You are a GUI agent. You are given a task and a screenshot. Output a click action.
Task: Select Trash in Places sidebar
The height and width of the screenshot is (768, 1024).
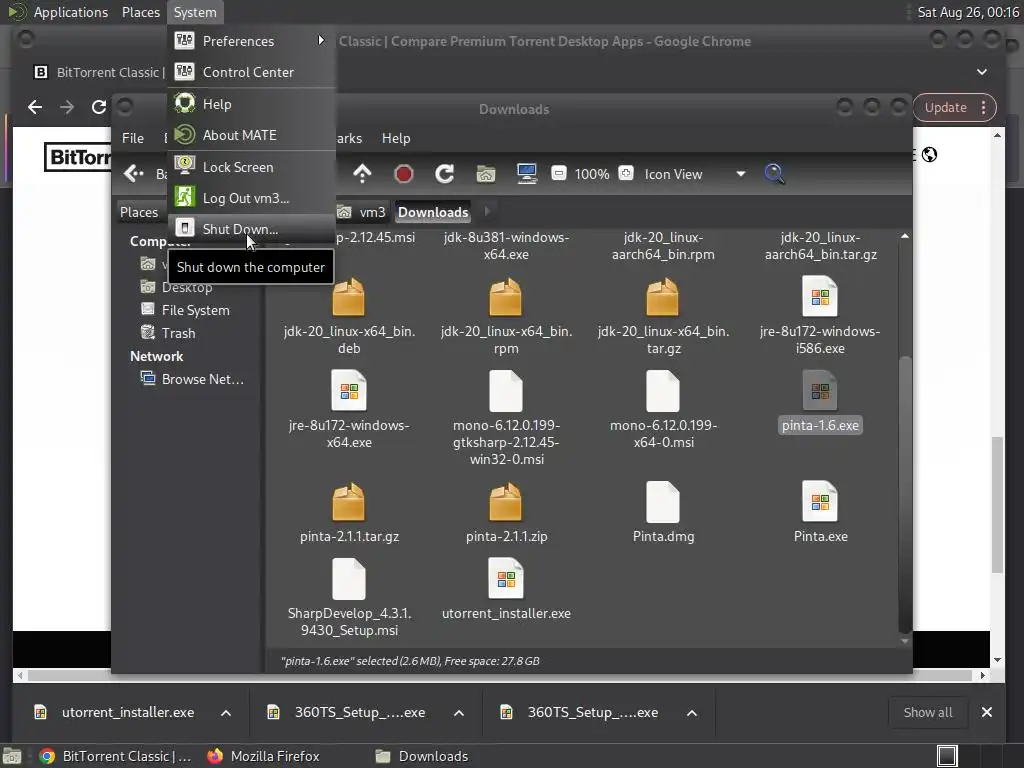click(178, 333)
